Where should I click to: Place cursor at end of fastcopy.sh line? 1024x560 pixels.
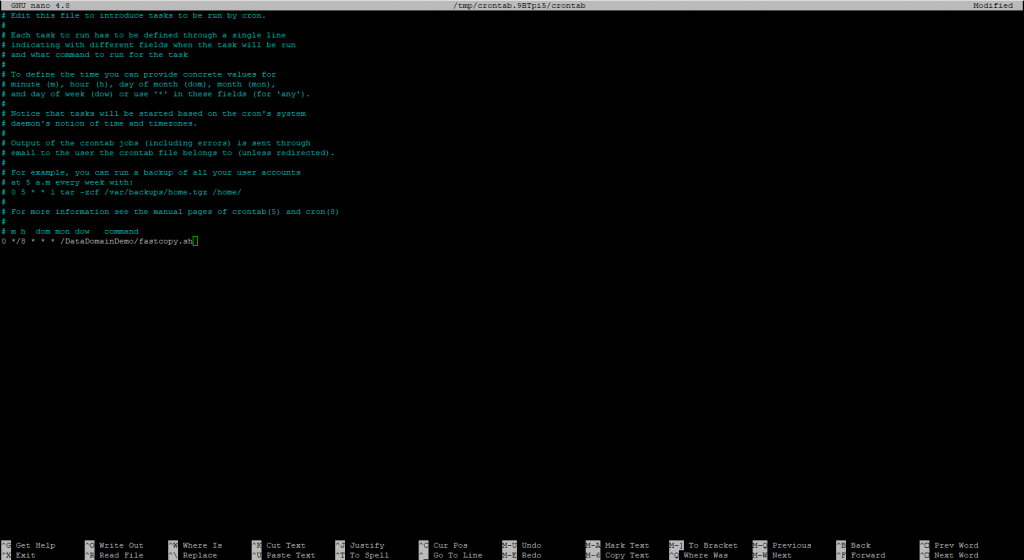click(x=197, y=241)
